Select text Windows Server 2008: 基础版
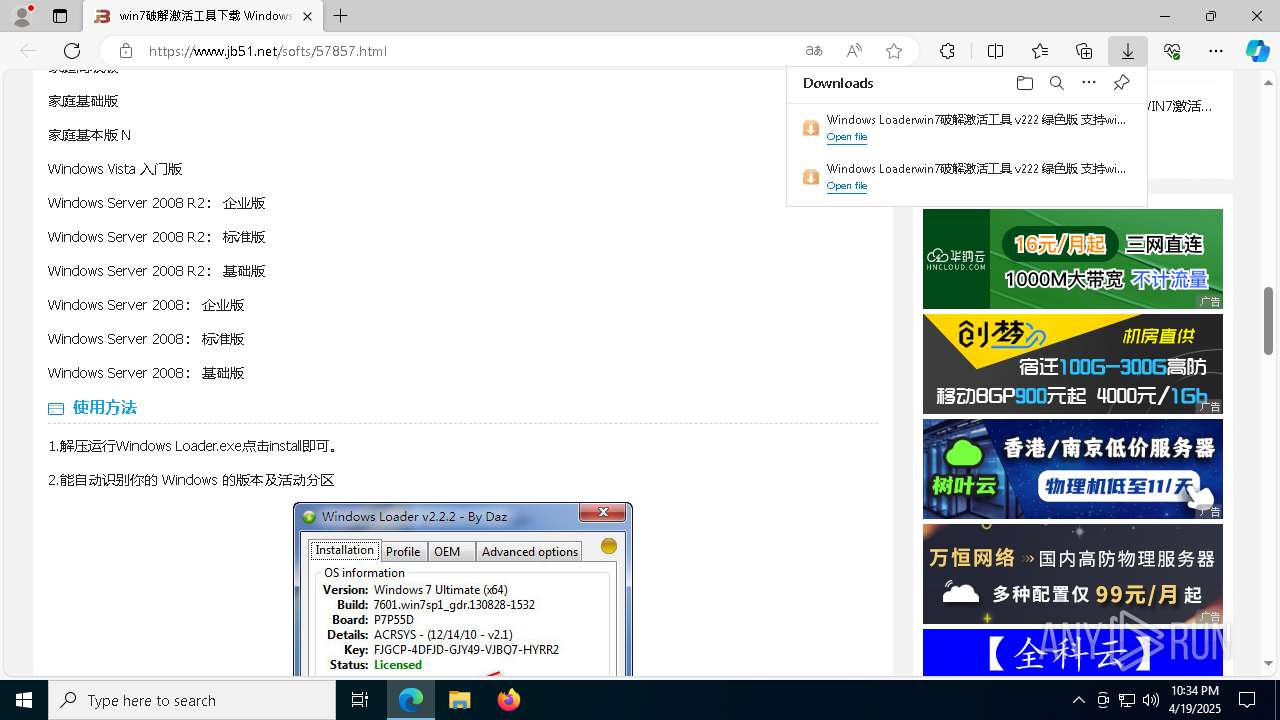1280x720 pixels. (x=146, y=373)
